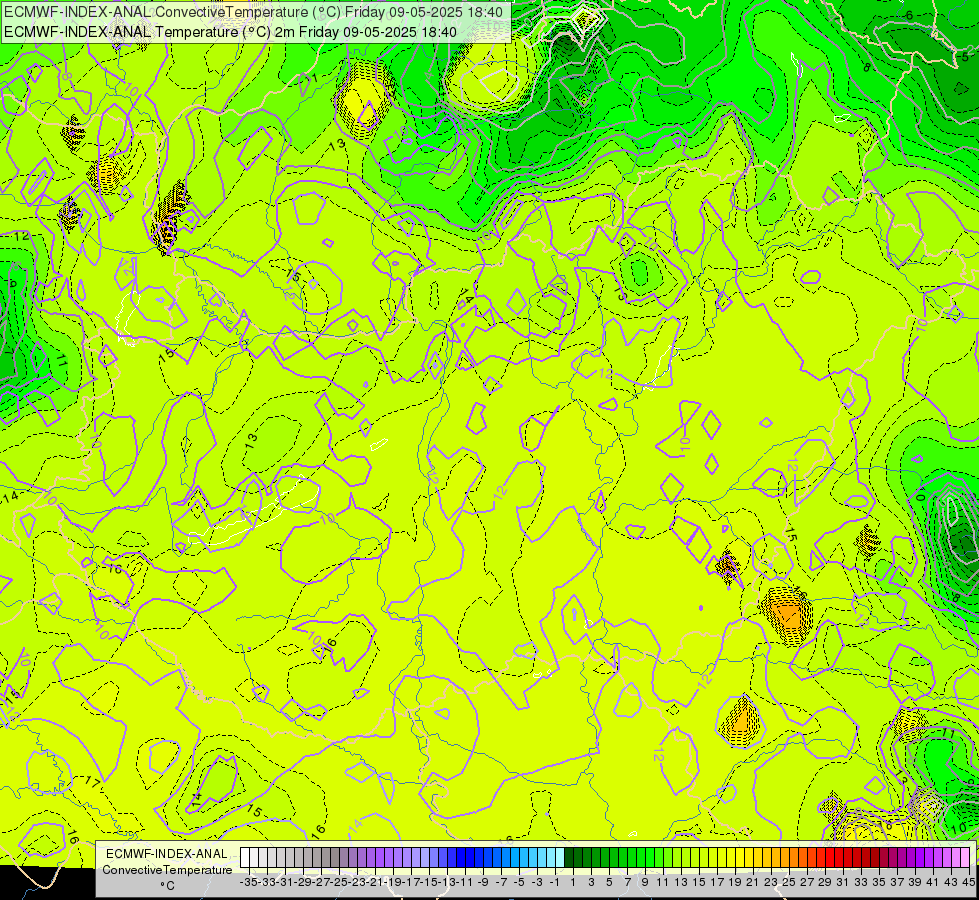Select the deep blue swatch above -11
Image resolution: width=979 pixels, height=900 pixels.
[x=461, y=857]
